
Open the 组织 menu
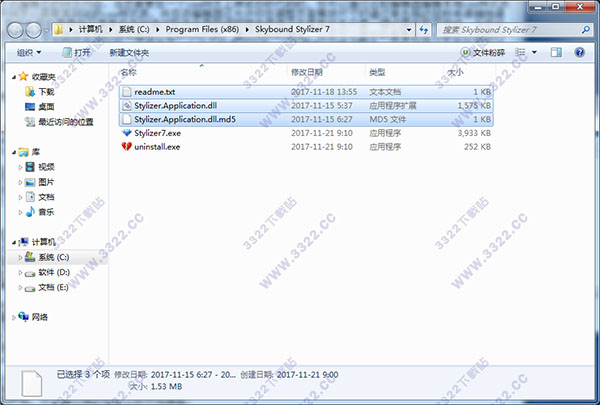click(x=29, y=52)
